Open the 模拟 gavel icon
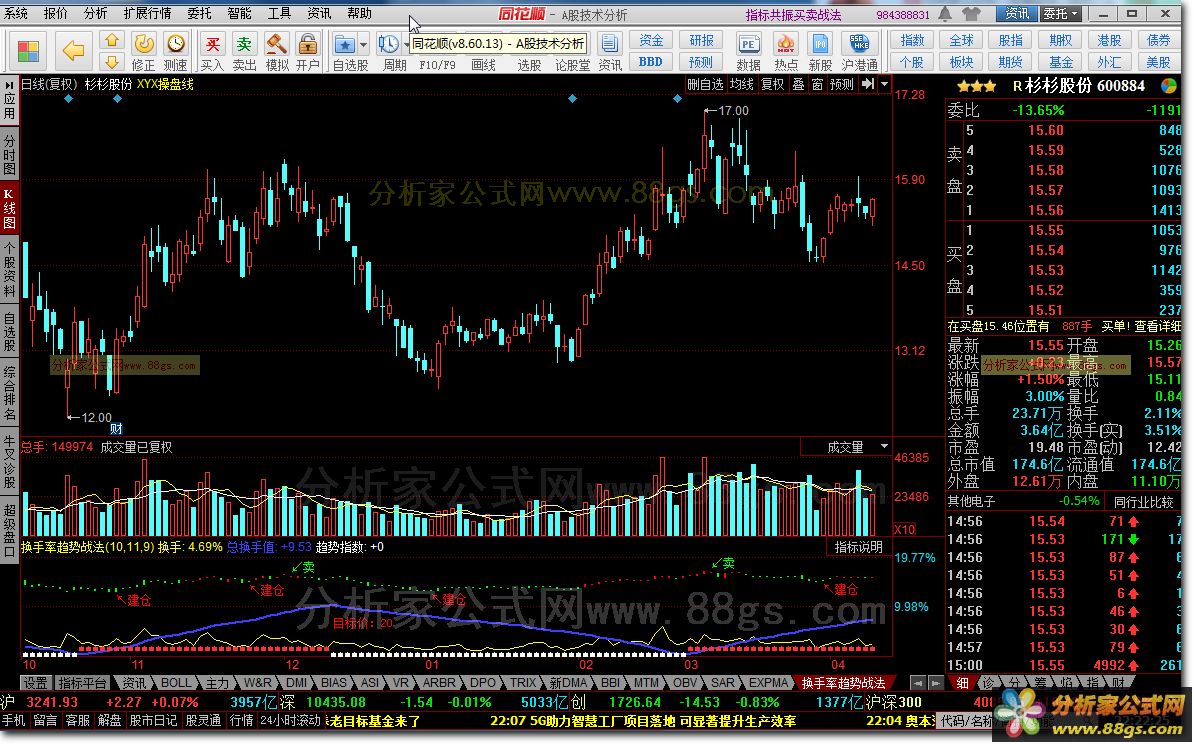 276,44
